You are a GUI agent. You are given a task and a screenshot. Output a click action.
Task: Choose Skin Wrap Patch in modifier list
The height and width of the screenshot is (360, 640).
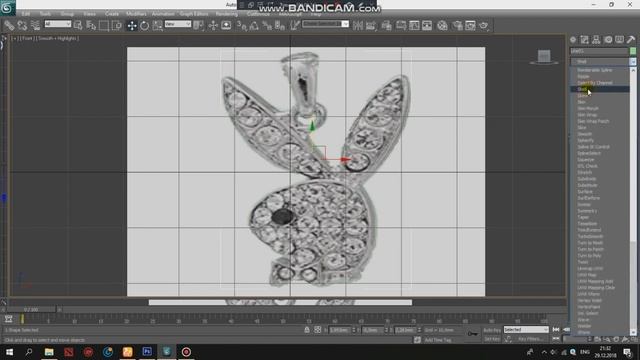600,121
